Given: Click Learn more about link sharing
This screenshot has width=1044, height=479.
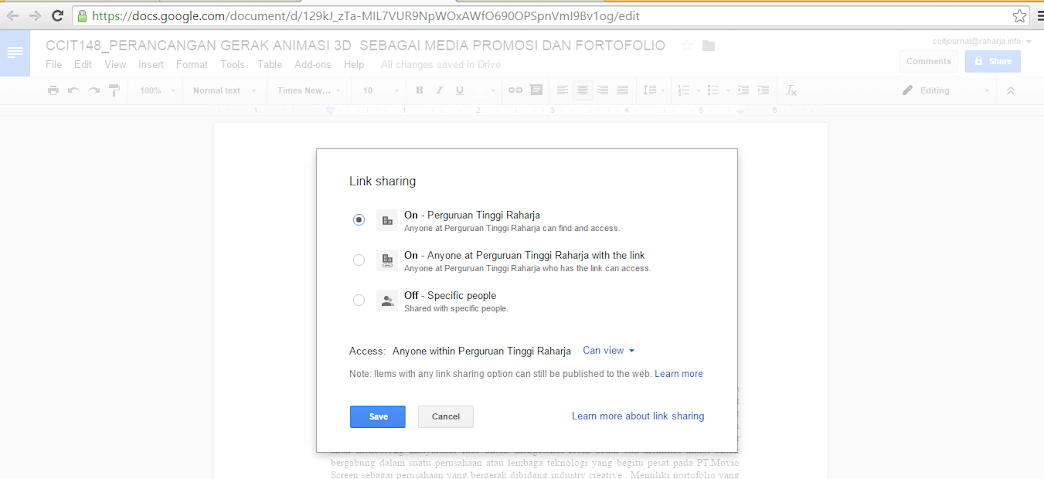Looking at the screenshot, I should [638, 416].
